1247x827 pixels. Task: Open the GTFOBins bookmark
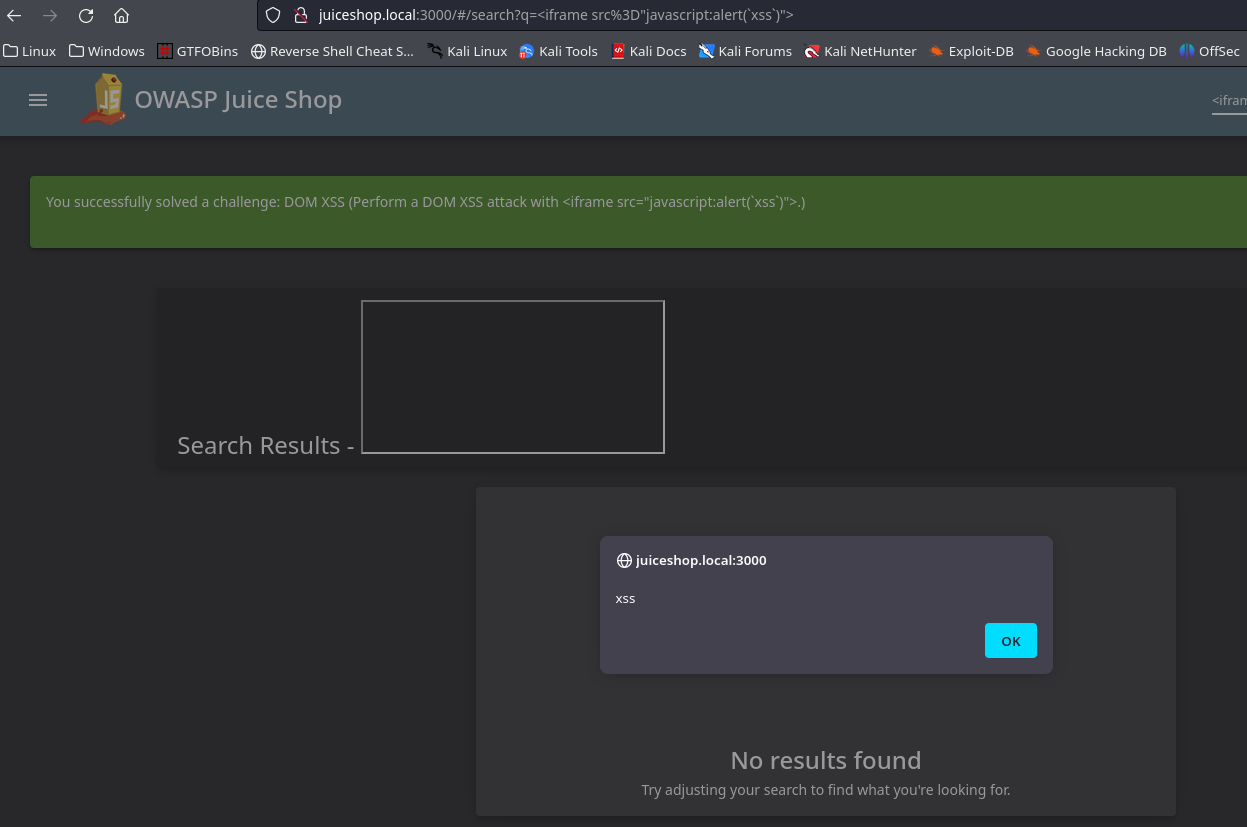click(x=196, y=51)
